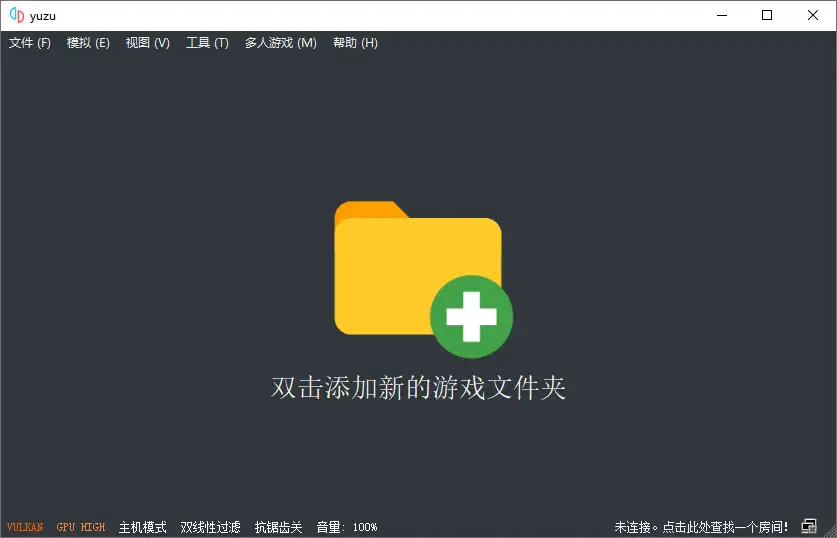Open the 模拟 (E) menu

pos(89,43)
